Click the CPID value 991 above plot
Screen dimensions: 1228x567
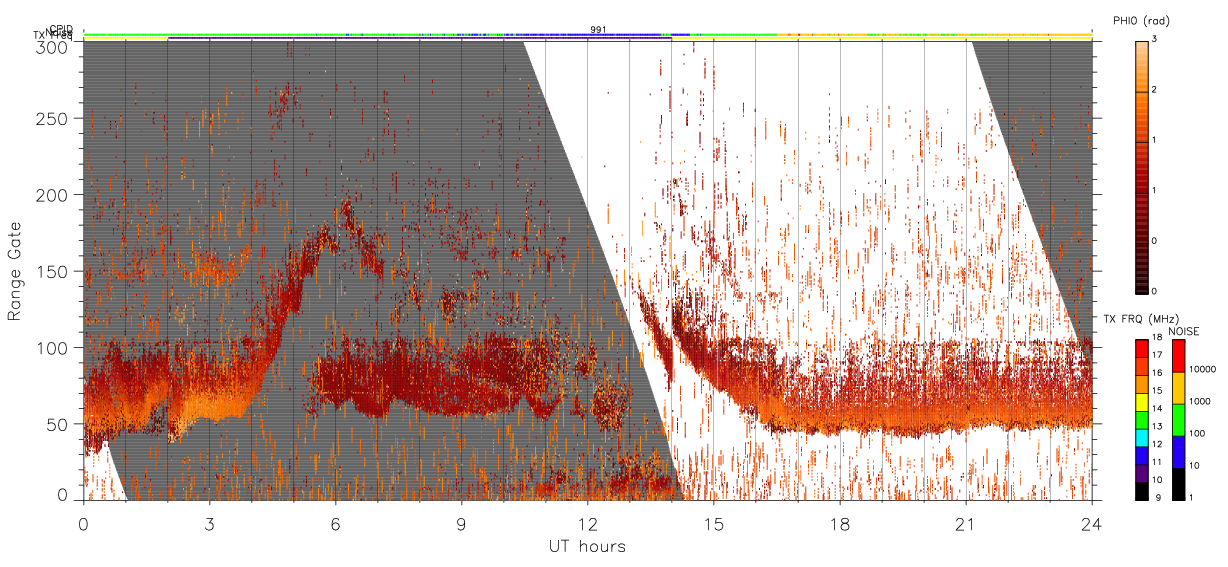[x=598, y=30]
